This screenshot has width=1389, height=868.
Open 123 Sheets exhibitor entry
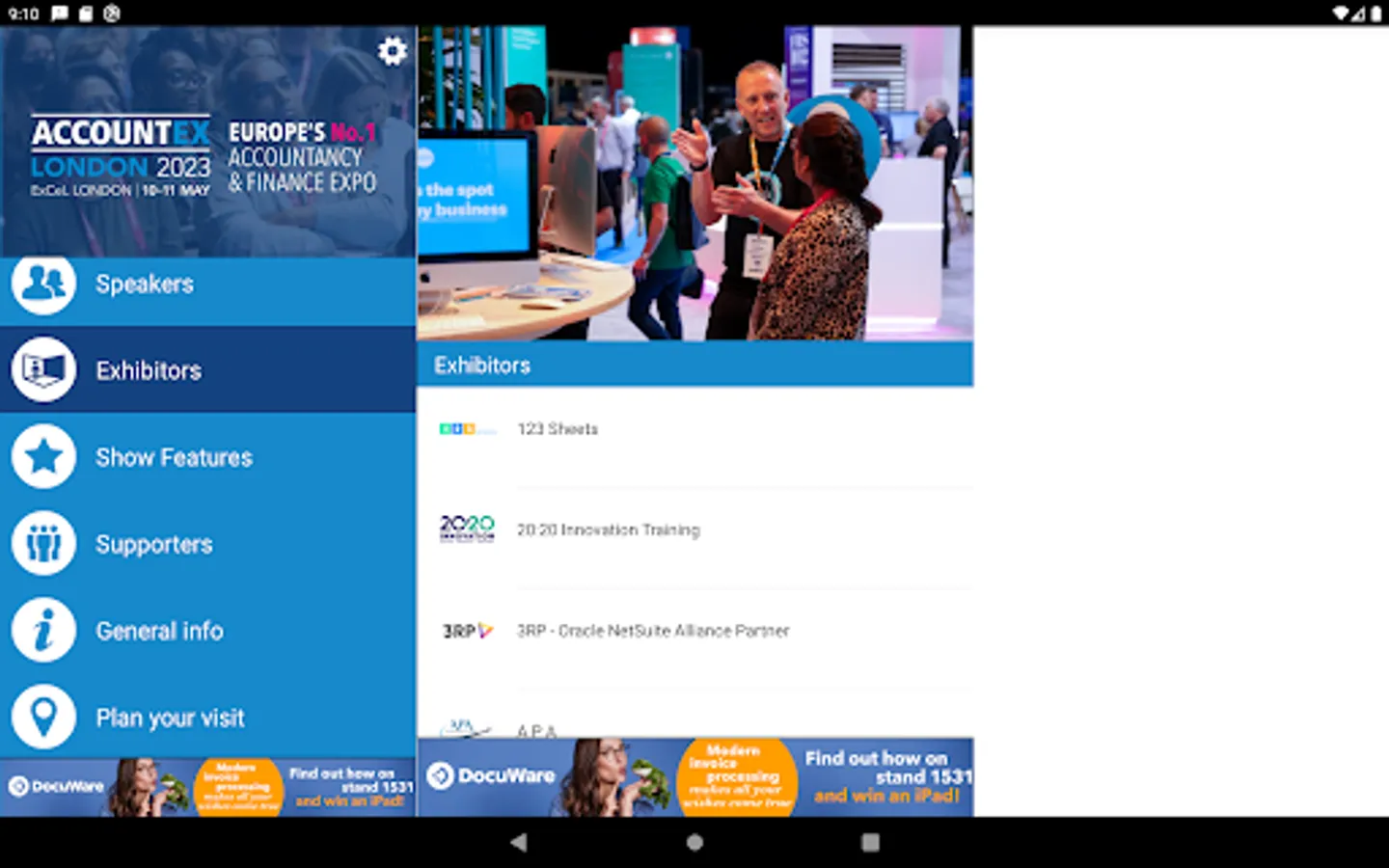point(695,437)
